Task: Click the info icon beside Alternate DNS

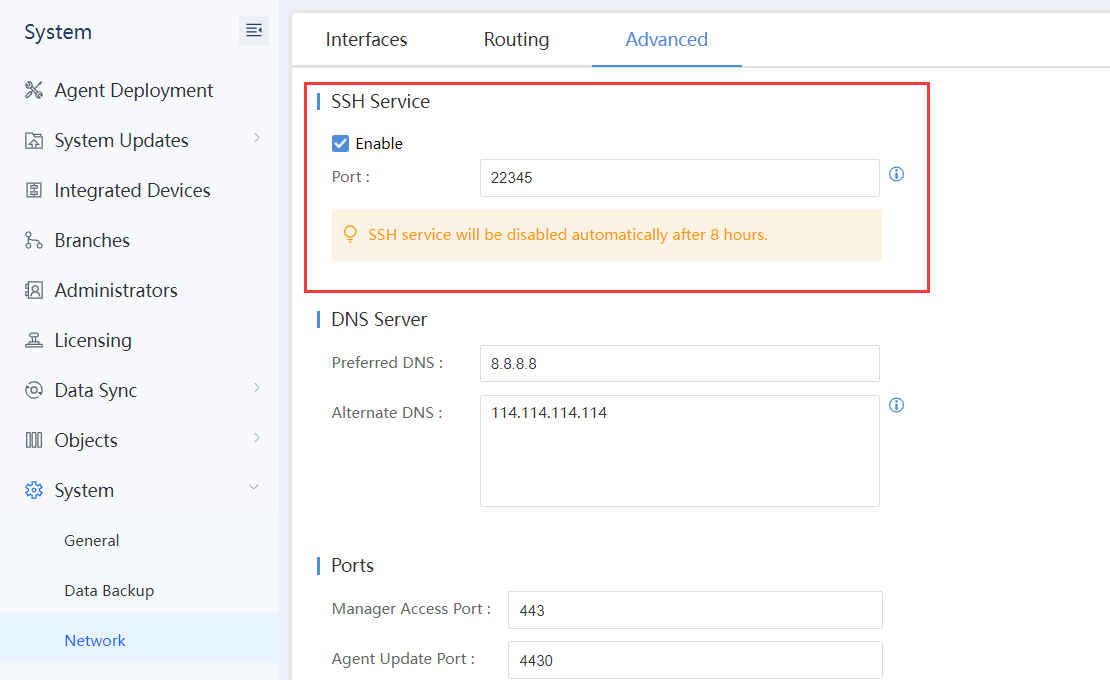Action: coord(897,406)
